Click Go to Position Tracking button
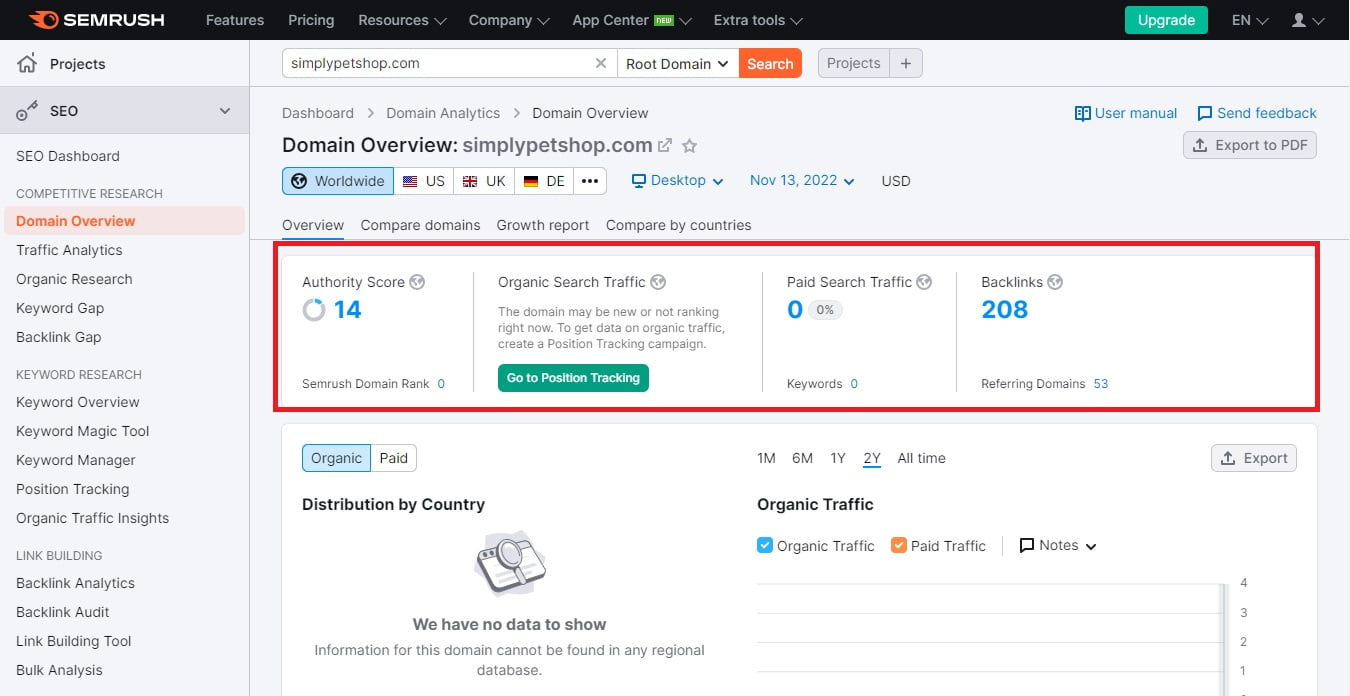 pyautogui.click(x=573, y=378)
